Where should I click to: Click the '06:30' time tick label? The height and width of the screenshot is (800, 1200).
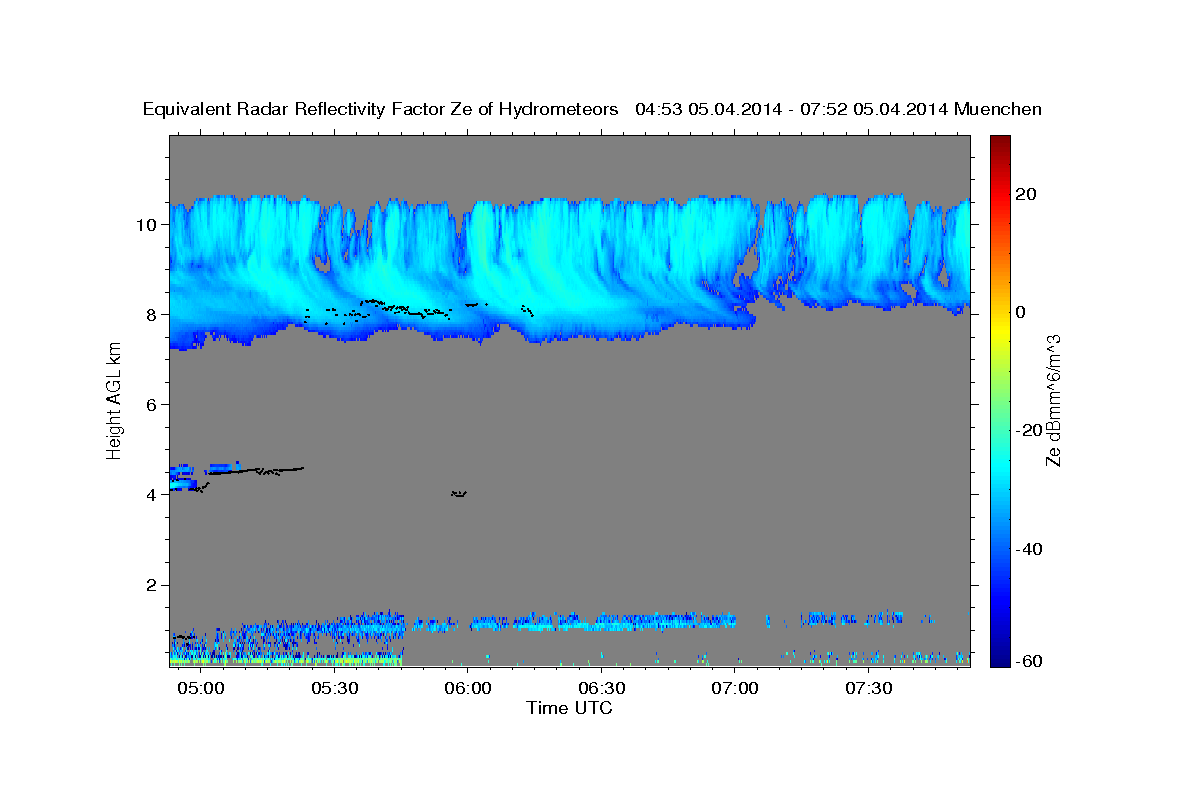pos(602,689)
